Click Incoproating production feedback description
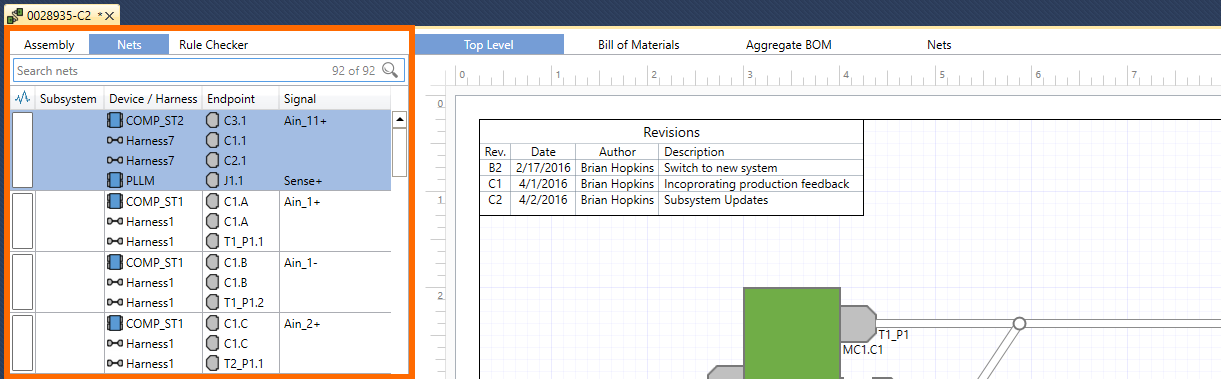Screen dimensions: 1221x379 tap(757, 184)
